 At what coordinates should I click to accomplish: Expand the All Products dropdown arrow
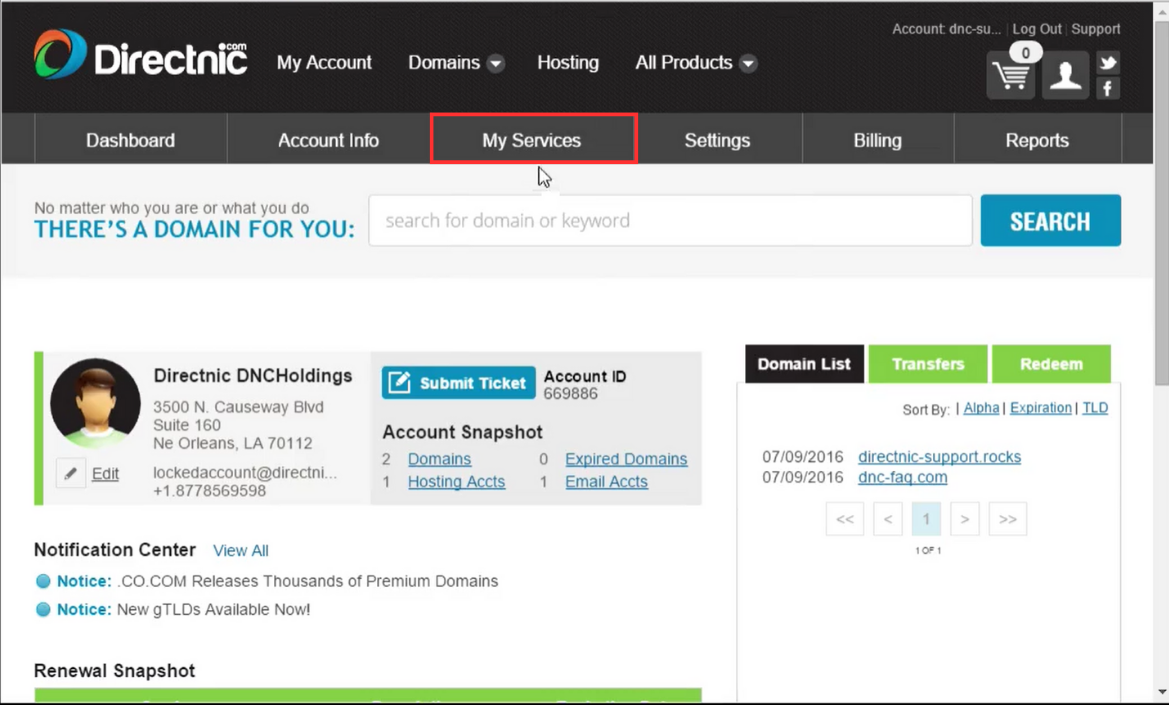point(748,63)
